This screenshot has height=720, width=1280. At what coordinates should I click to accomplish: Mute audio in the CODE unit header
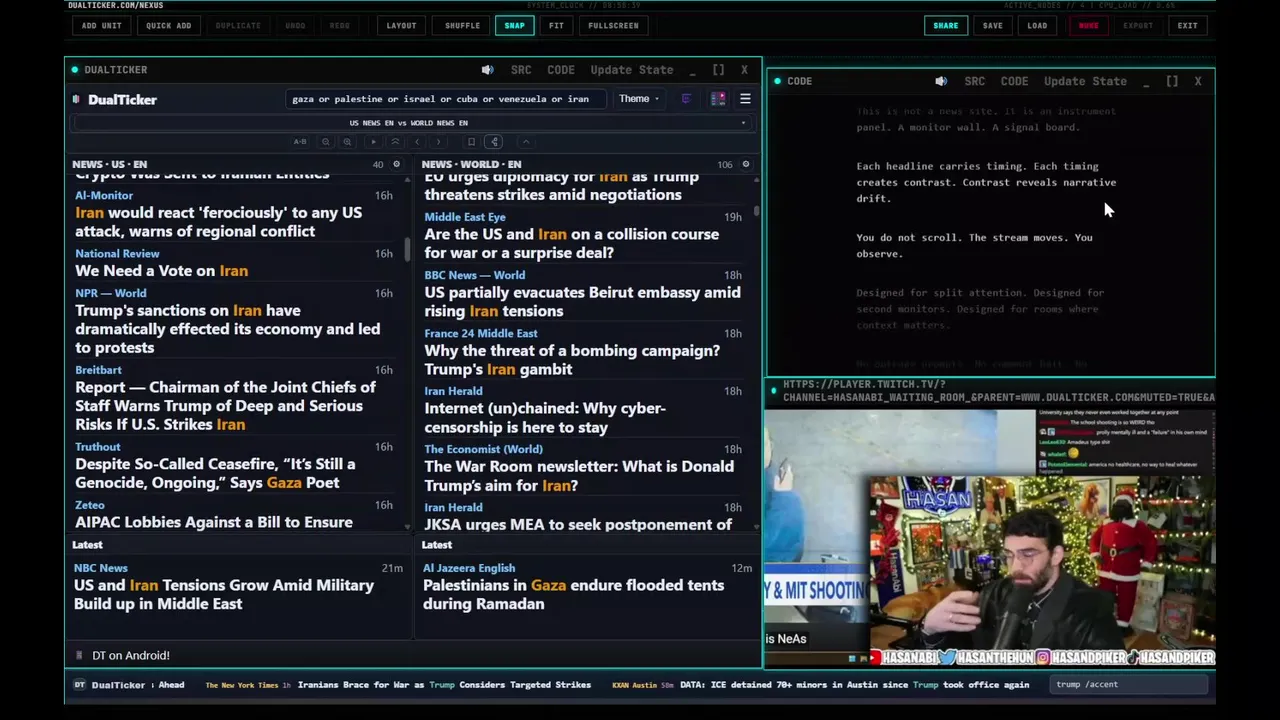pos(941,81)
